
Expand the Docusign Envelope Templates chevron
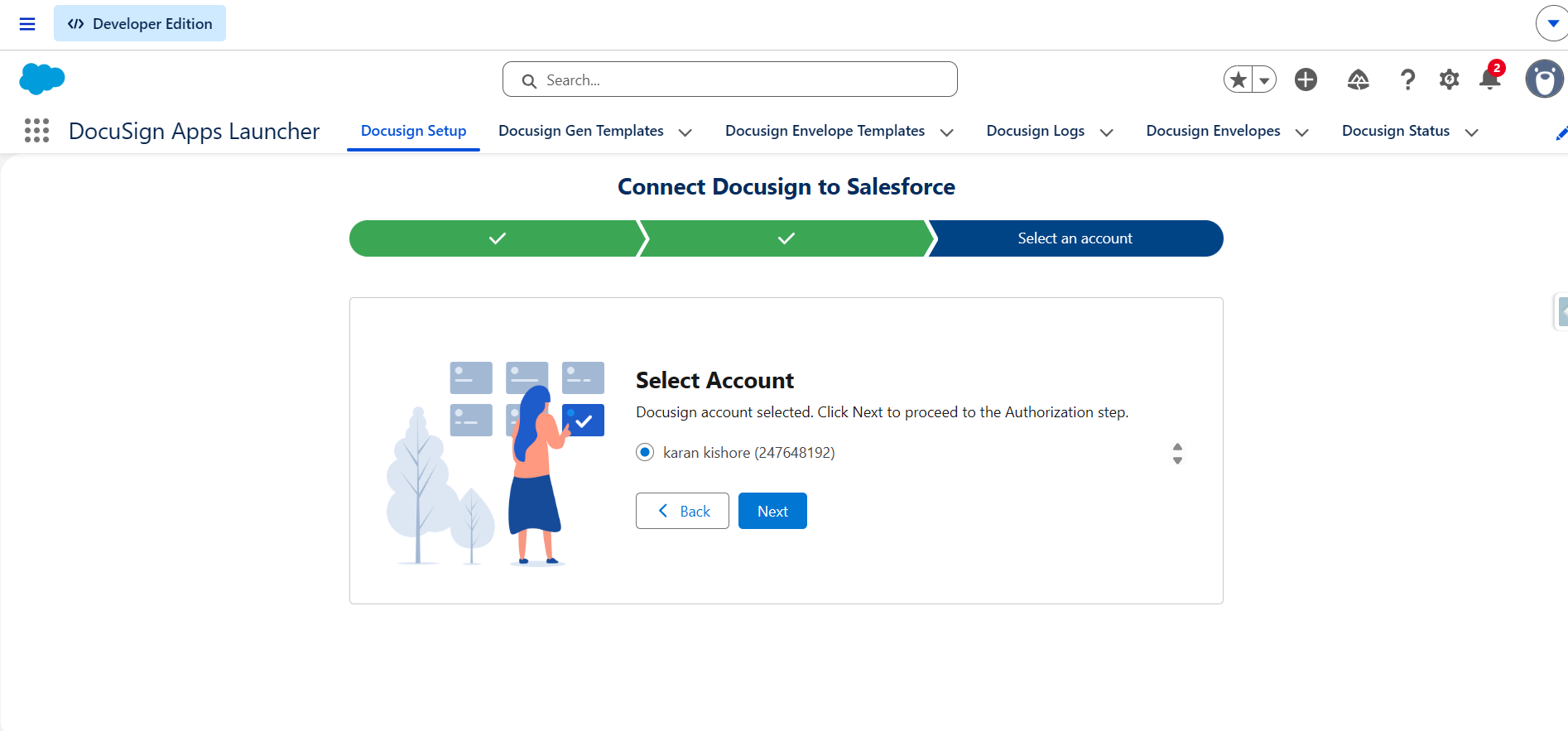click(947, 132)
